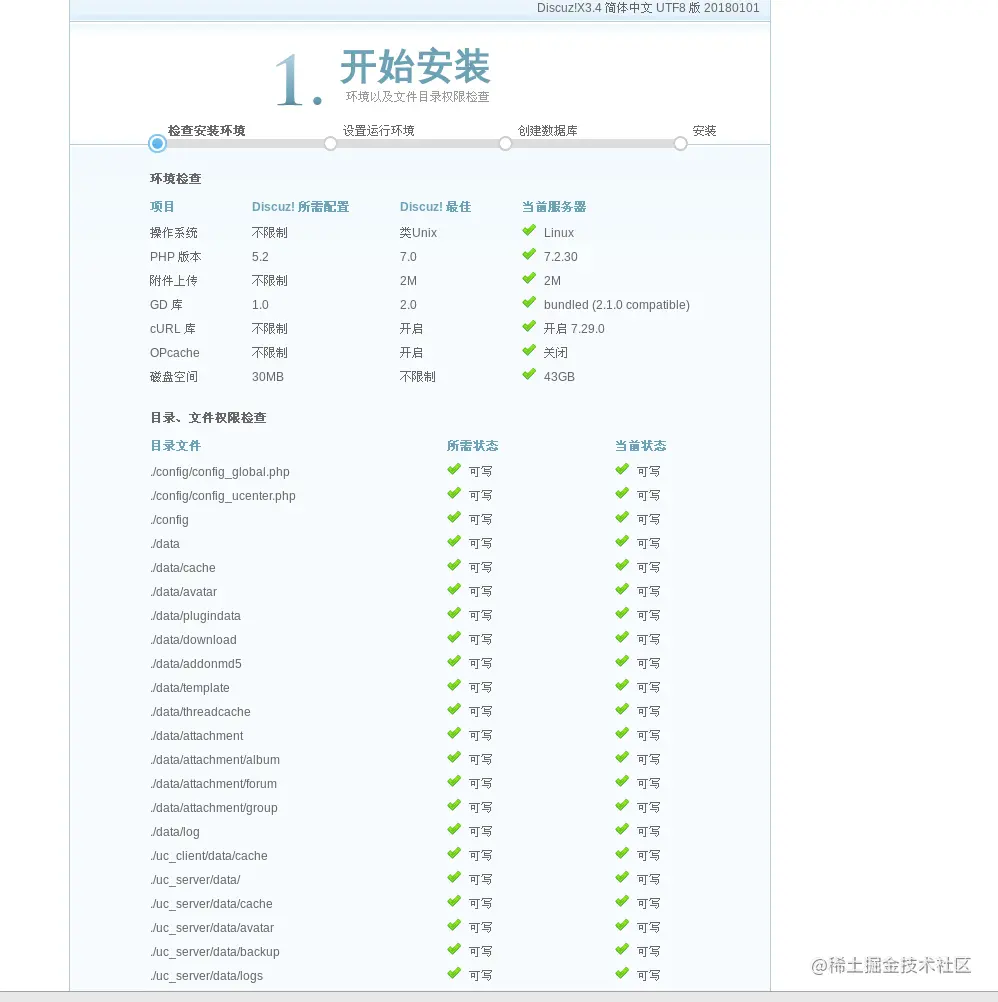The height and width of the screenshot is (1002, 998).
Task: Click the green check next to 开启 7.29.0
Action: [529, 327]
